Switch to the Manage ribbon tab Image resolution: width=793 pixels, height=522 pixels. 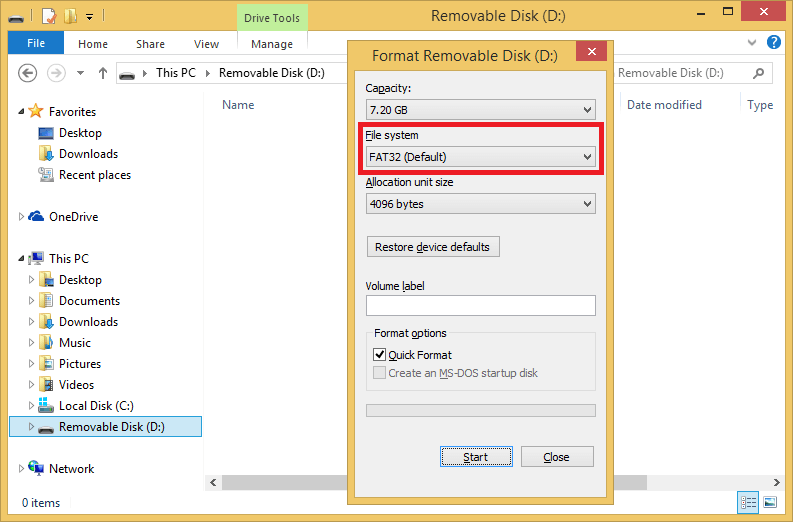[x=272, y=44]
